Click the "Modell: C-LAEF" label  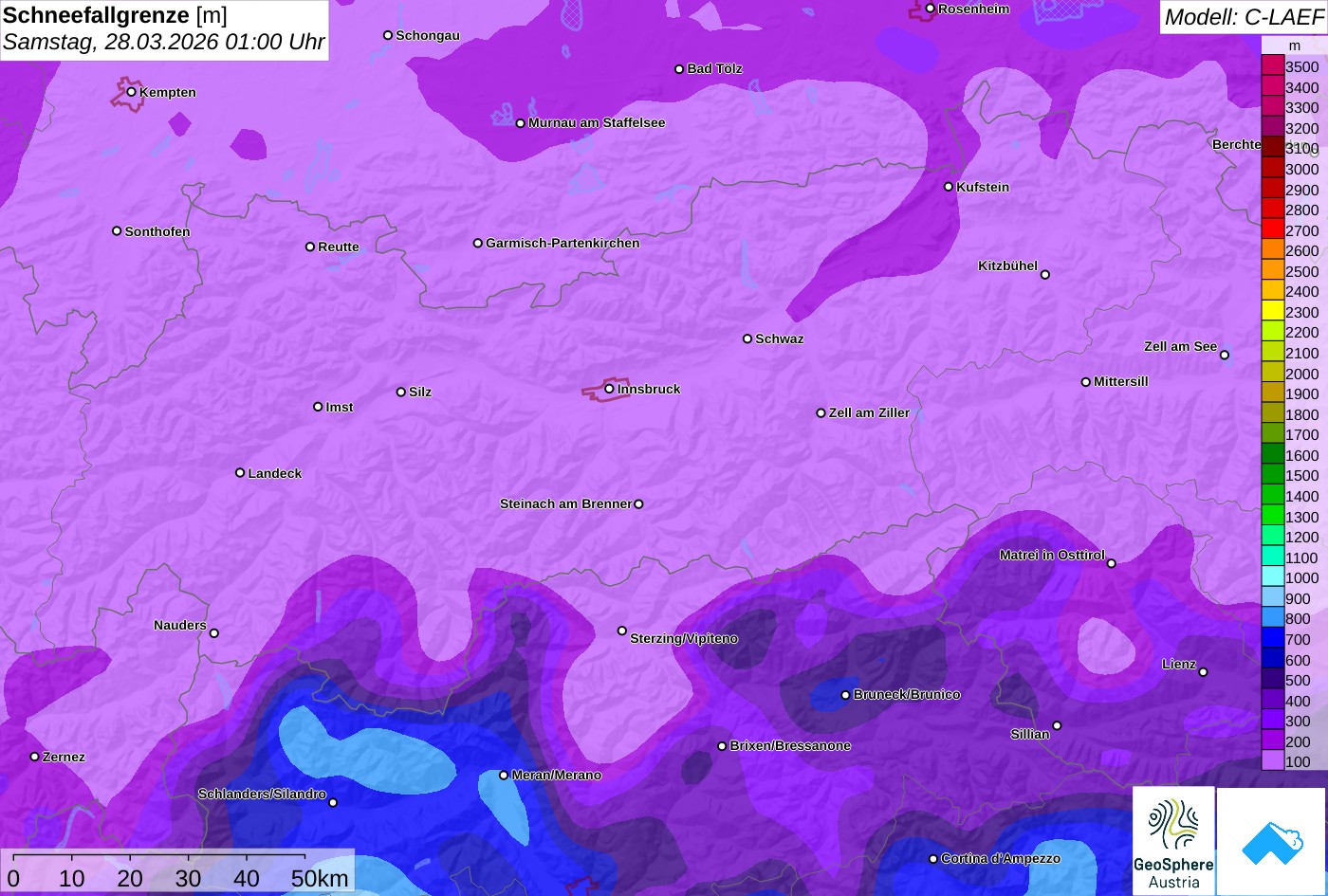[x=1243, y=16]
